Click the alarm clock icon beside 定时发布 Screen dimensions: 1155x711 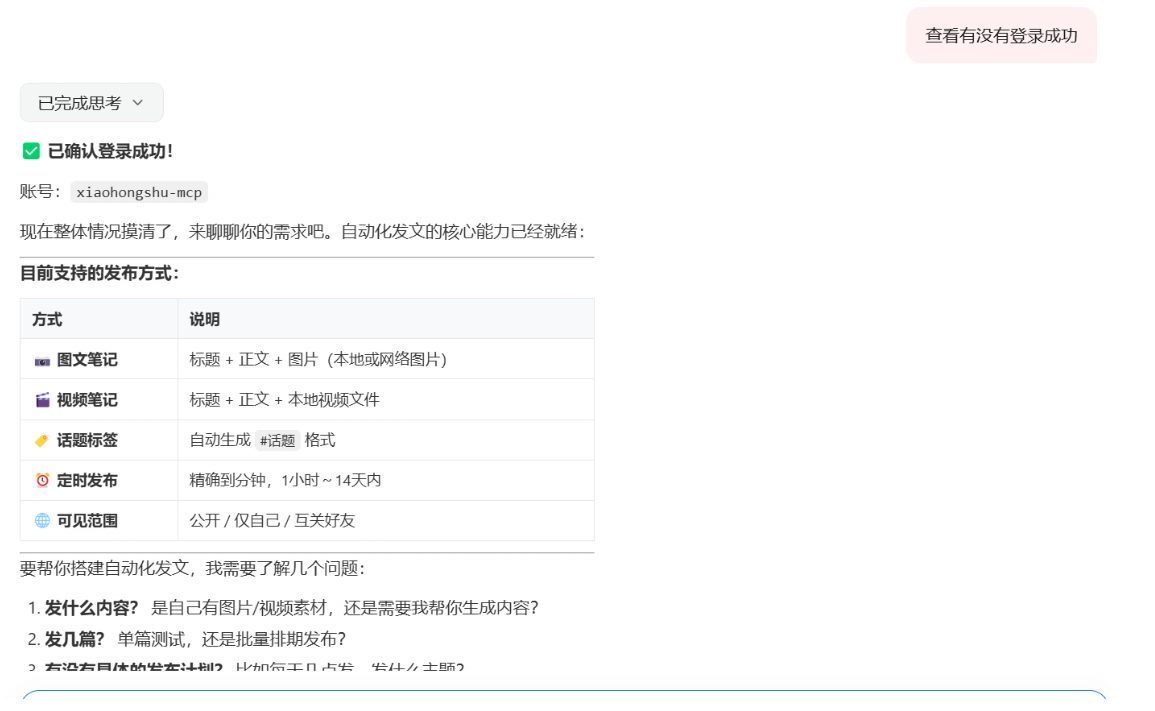click(42, 480)
